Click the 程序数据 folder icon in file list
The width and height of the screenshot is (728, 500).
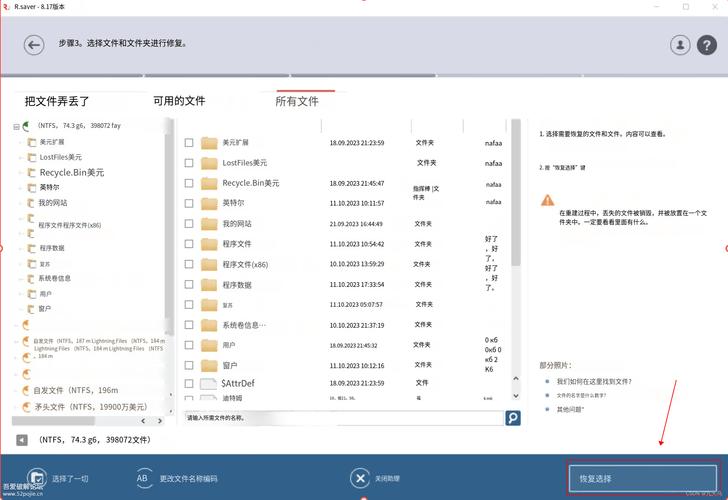pyautogui.click(x=209, y=285)
